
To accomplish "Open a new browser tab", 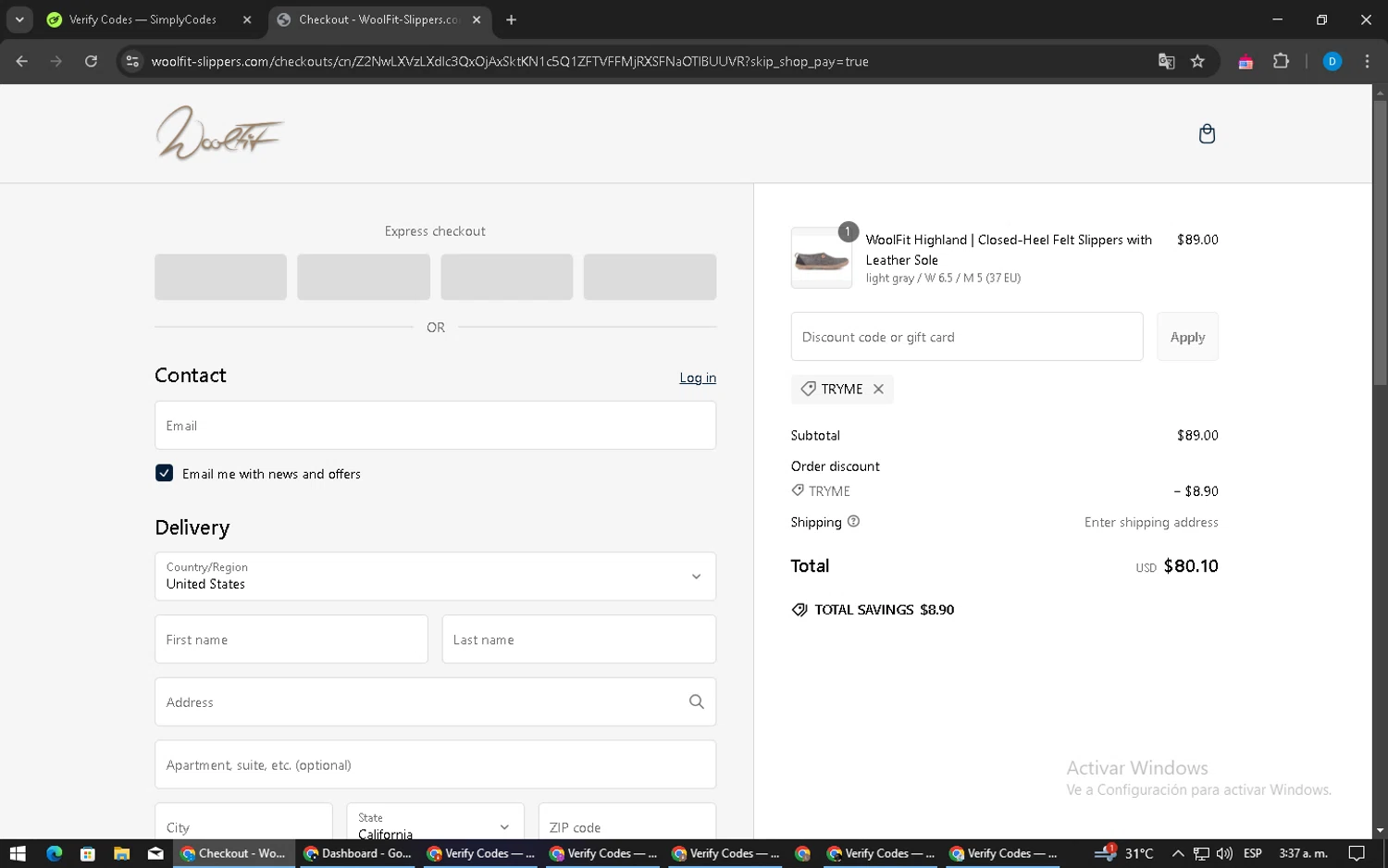I will 511,19.
